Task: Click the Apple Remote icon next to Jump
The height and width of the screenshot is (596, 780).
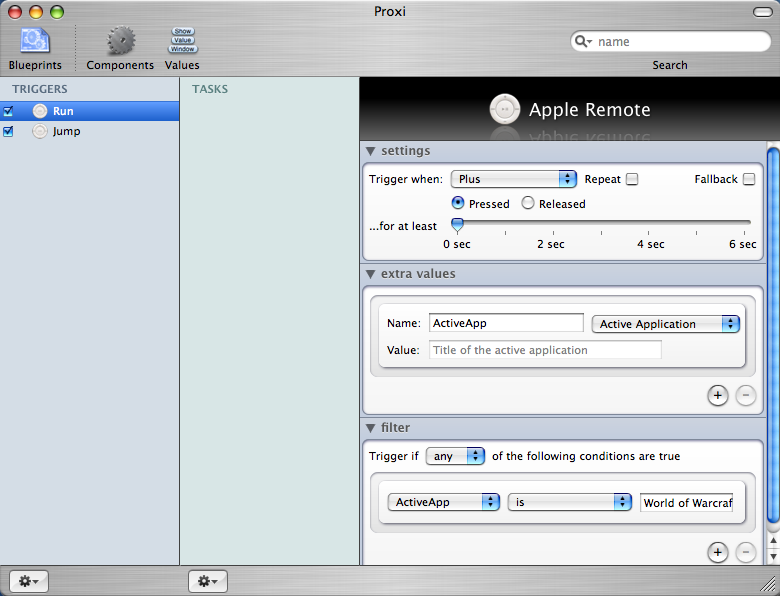Action: (40, 131)
